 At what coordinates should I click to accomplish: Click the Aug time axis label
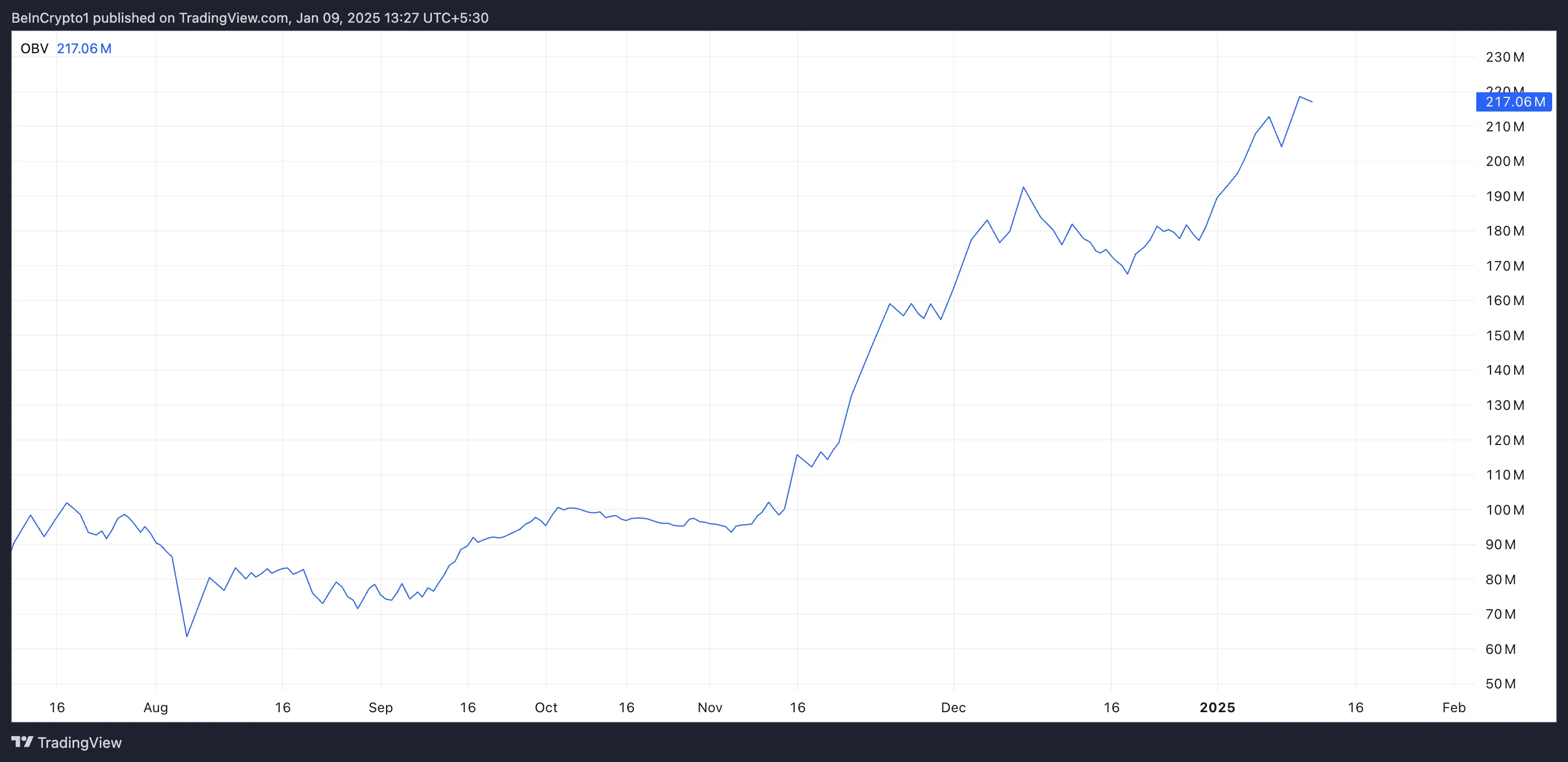(x=155, y=707)
